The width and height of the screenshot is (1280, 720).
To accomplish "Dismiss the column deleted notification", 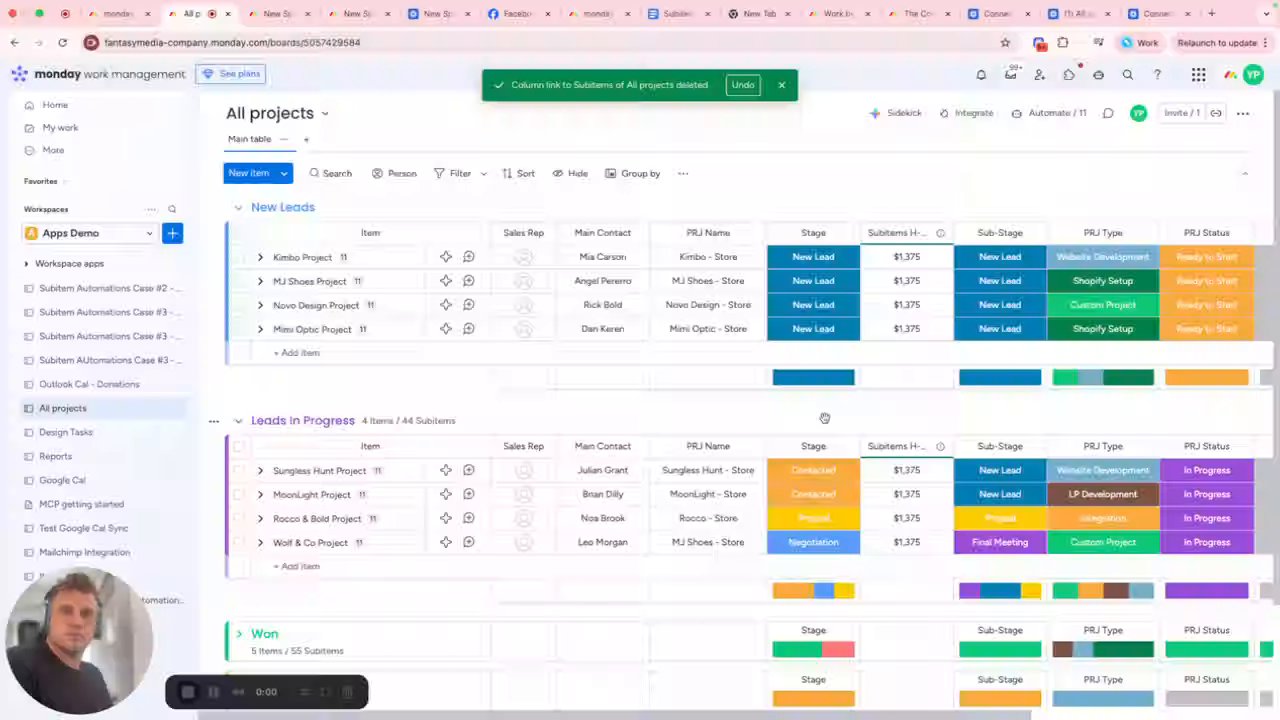I will pyautogui.click(x=781, y=85).
